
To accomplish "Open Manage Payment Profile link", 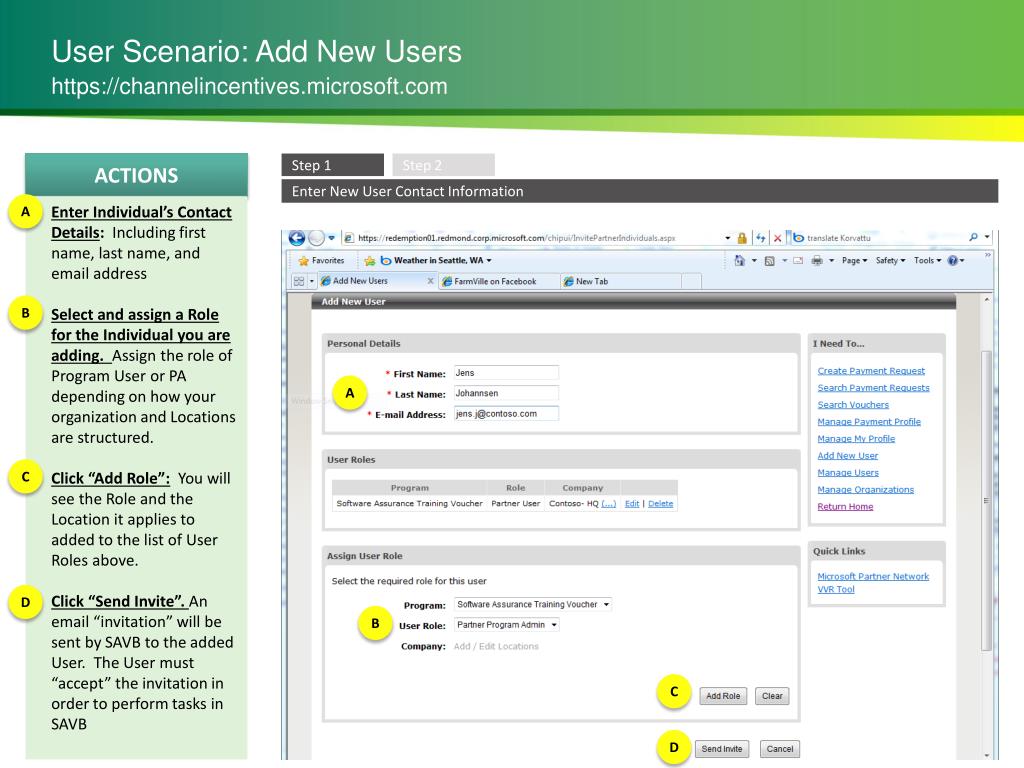I will coord(868,421).
